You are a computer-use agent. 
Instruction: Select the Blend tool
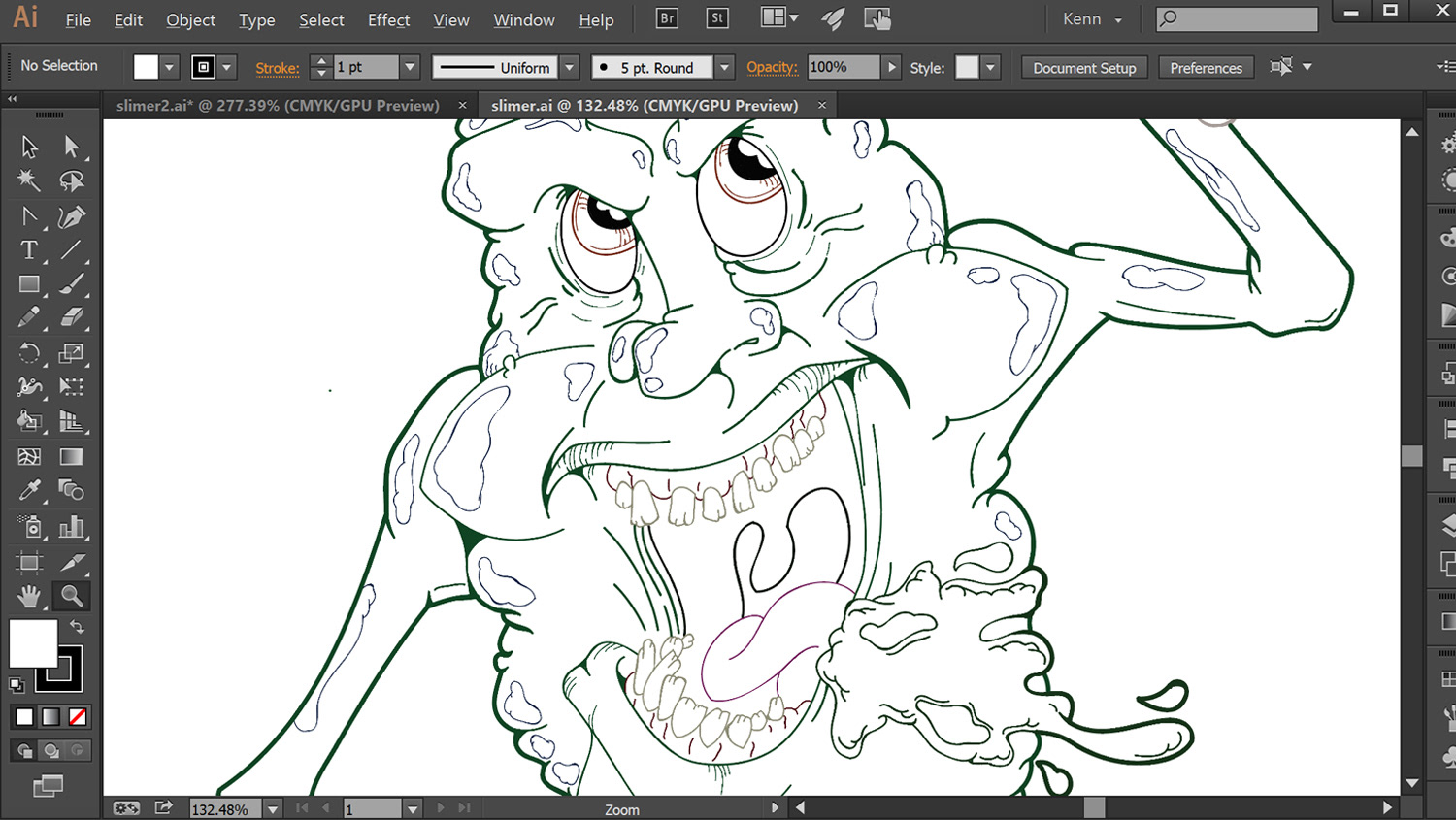coord(71,490)
